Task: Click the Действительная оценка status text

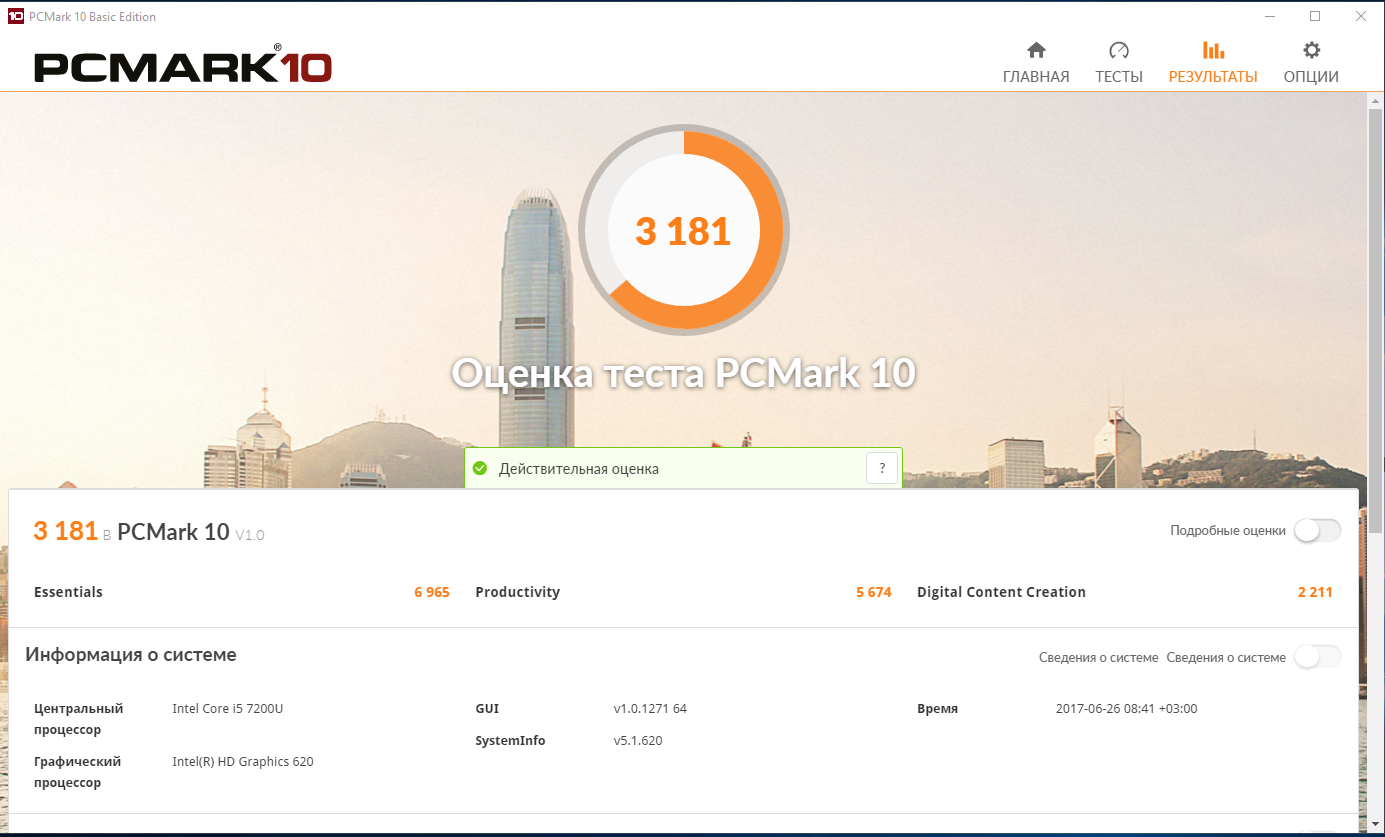Action: [x=579, y=469]
